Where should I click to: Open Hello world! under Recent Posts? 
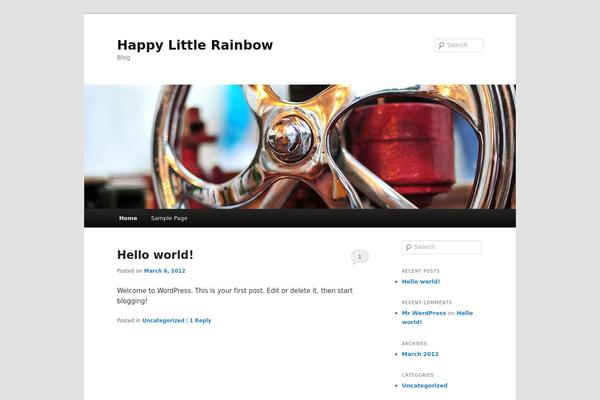pos(421,282)
